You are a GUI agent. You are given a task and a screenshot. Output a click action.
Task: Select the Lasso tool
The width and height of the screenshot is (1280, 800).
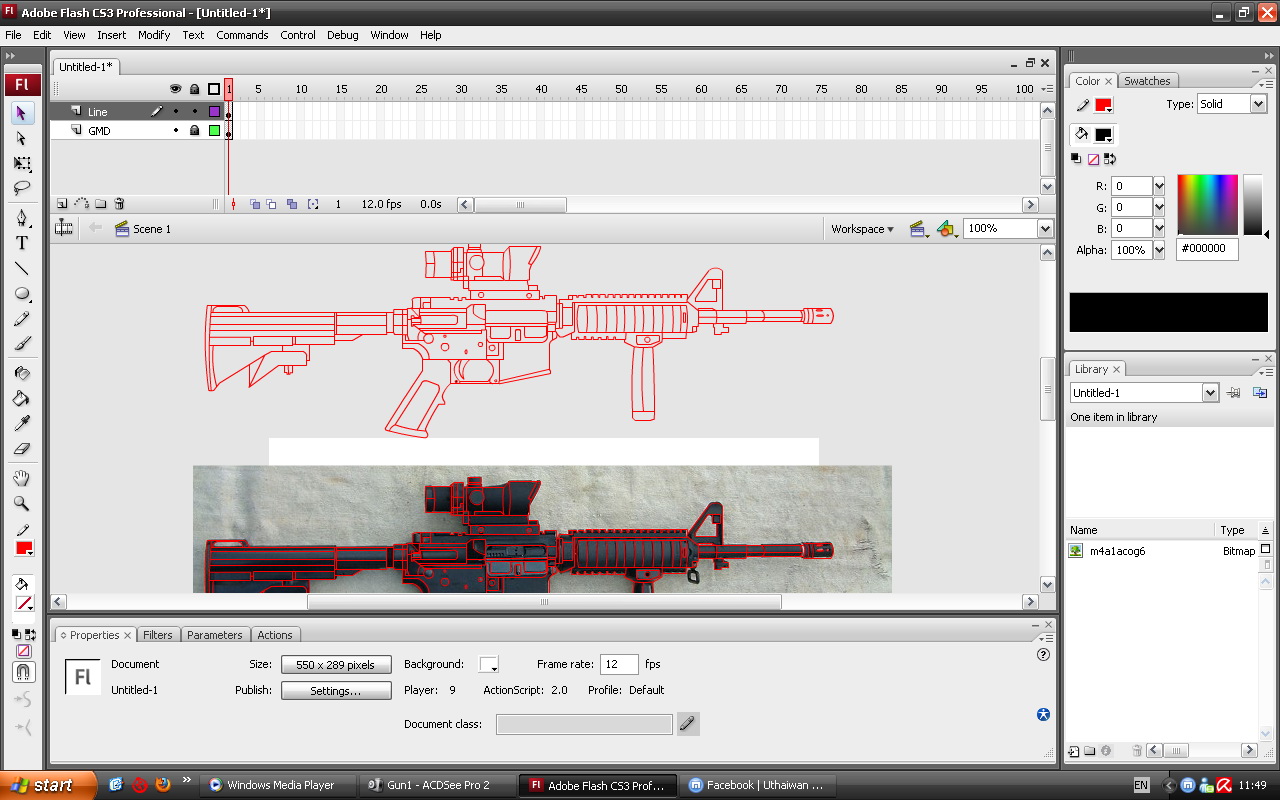22,189
